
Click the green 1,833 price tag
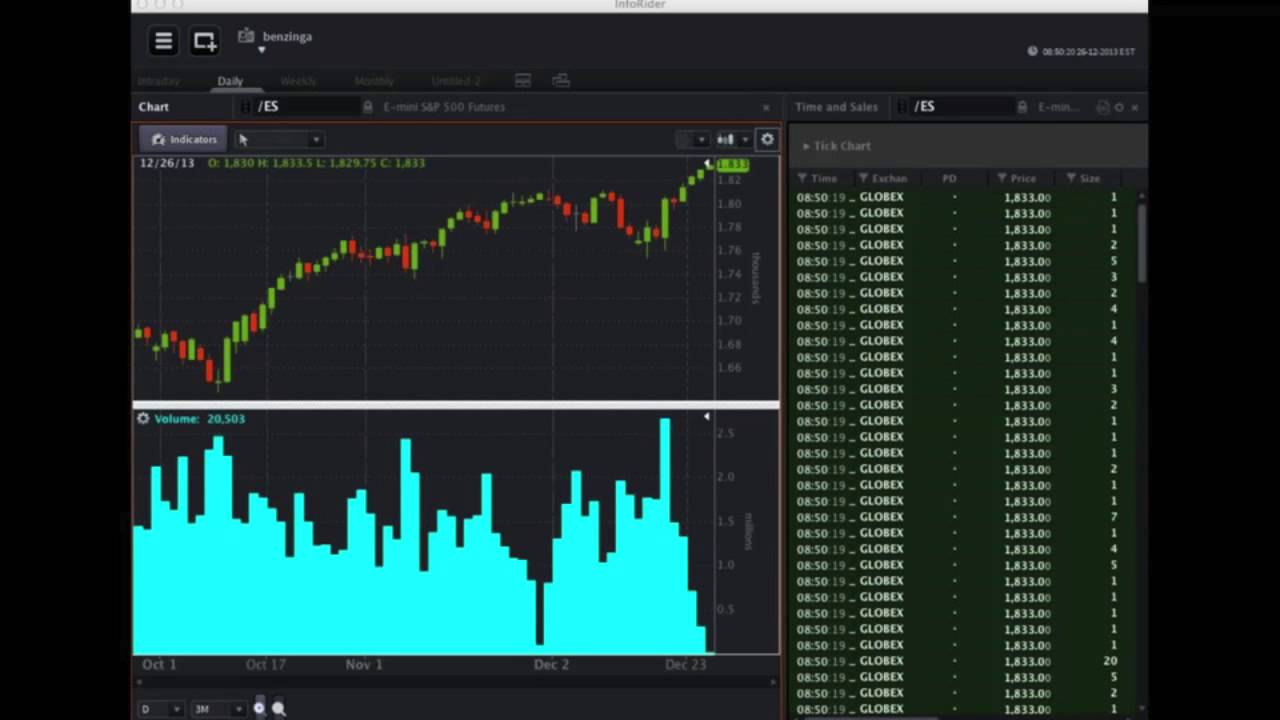(x=733, y=164)
